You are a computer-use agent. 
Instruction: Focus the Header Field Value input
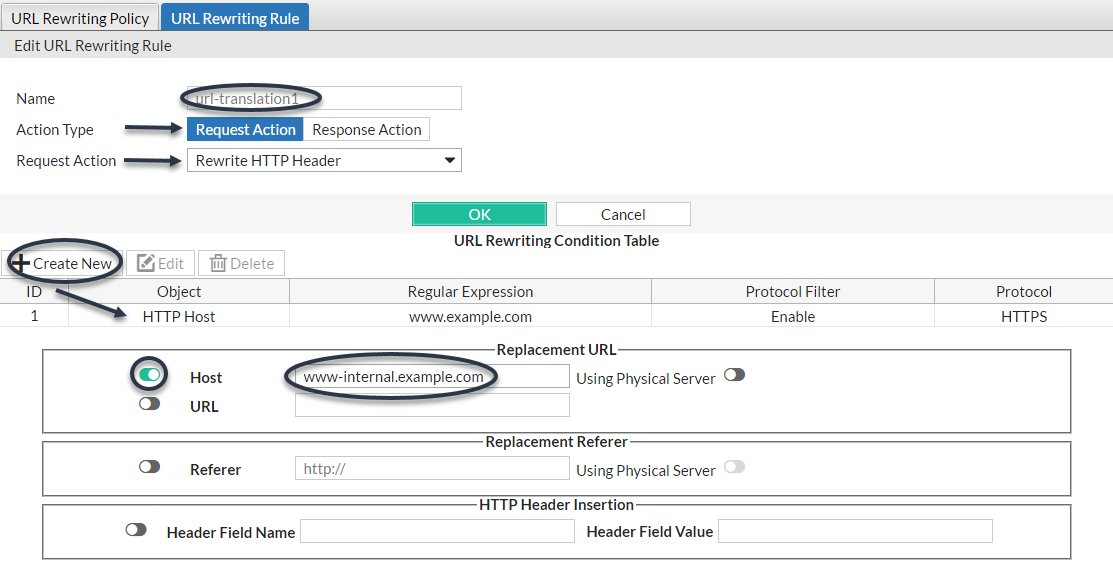coord(855,531)
